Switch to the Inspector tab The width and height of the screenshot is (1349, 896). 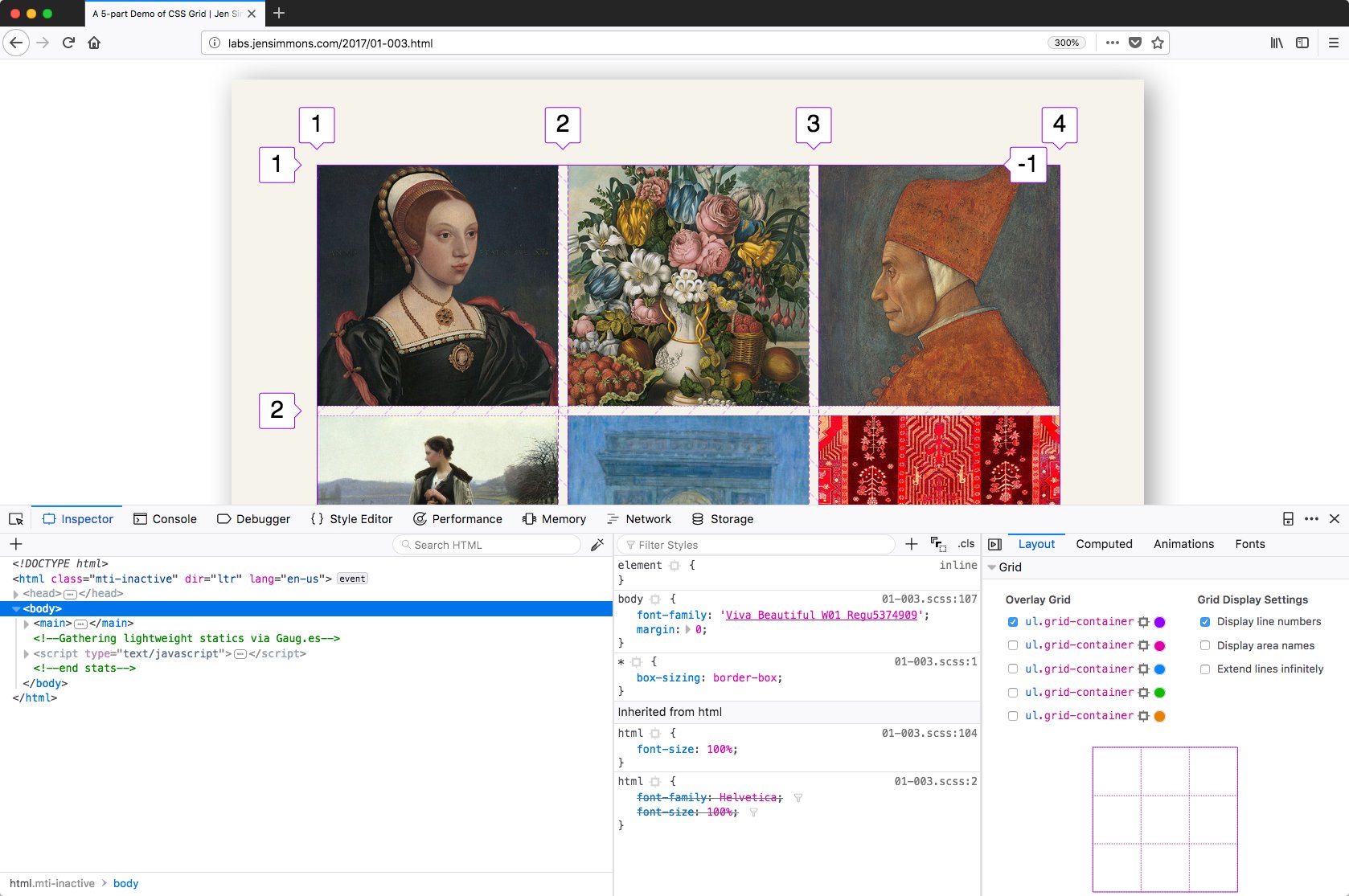(x=77, y=519)
